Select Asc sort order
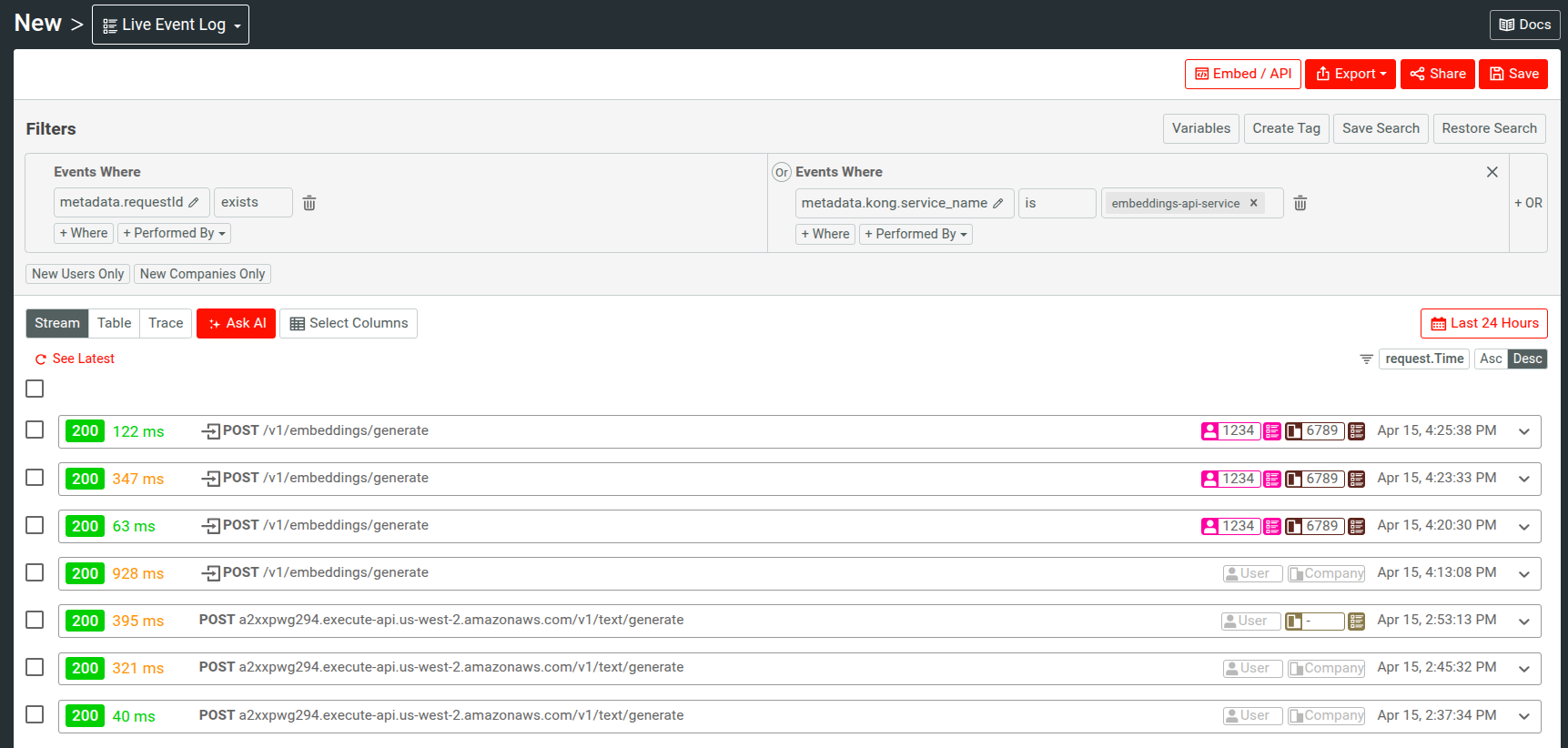Screen dimensions: 1568x748 pos(1491,359)
